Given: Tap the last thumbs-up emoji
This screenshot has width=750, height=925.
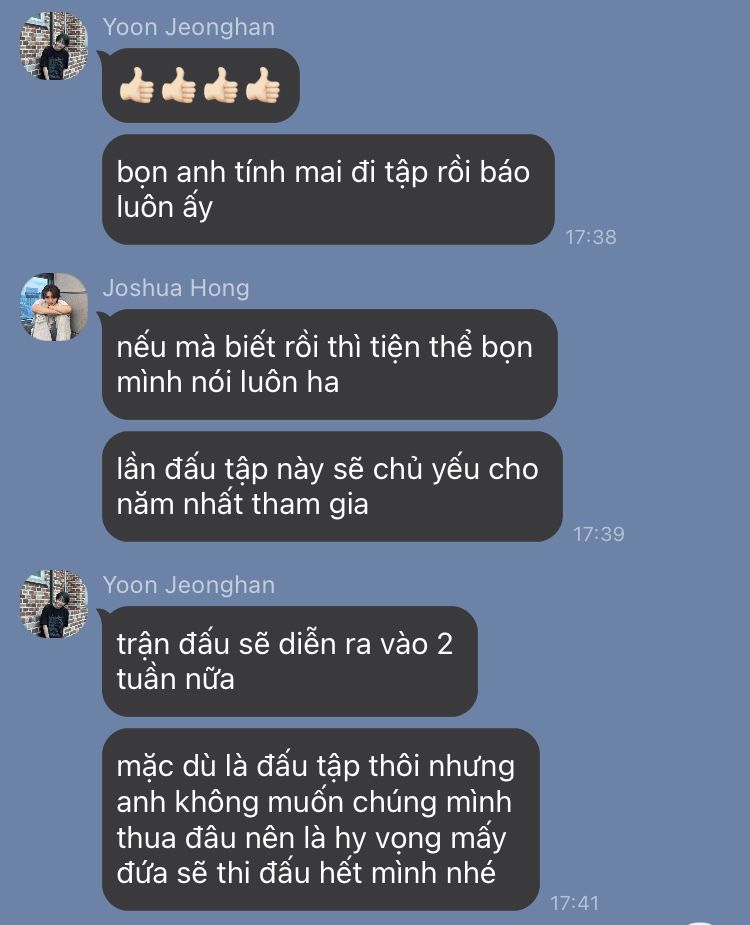Looking at the screenshot, I should click(x=263, y=86).
